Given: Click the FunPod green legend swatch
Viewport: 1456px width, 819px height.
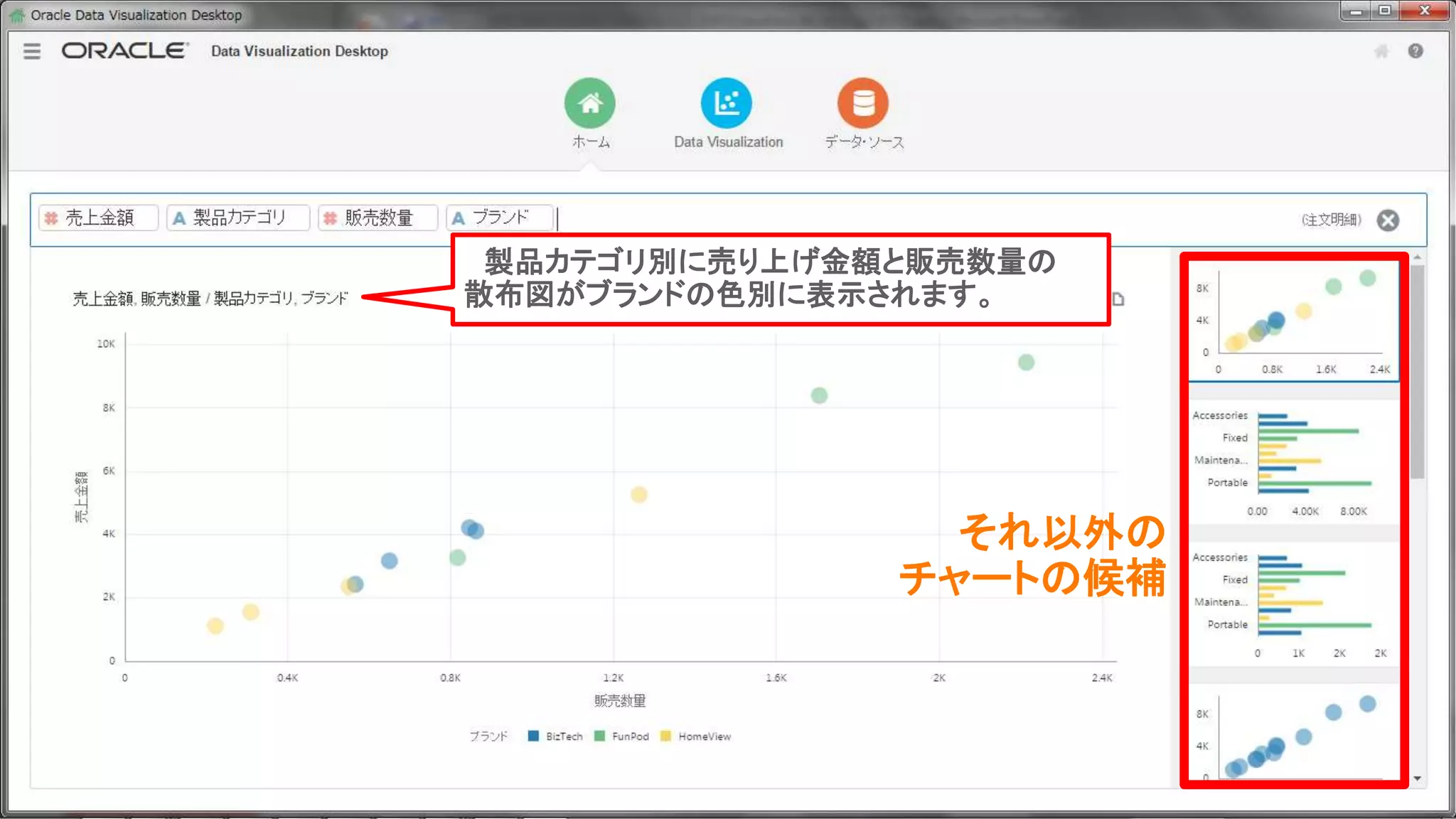Looking at the screenshot, I should point(599,736).
